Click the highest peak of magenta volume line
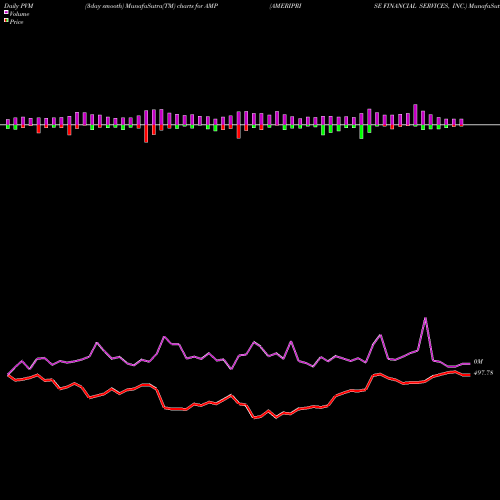Viewport: 500px width, 500px height. (425, 318)
